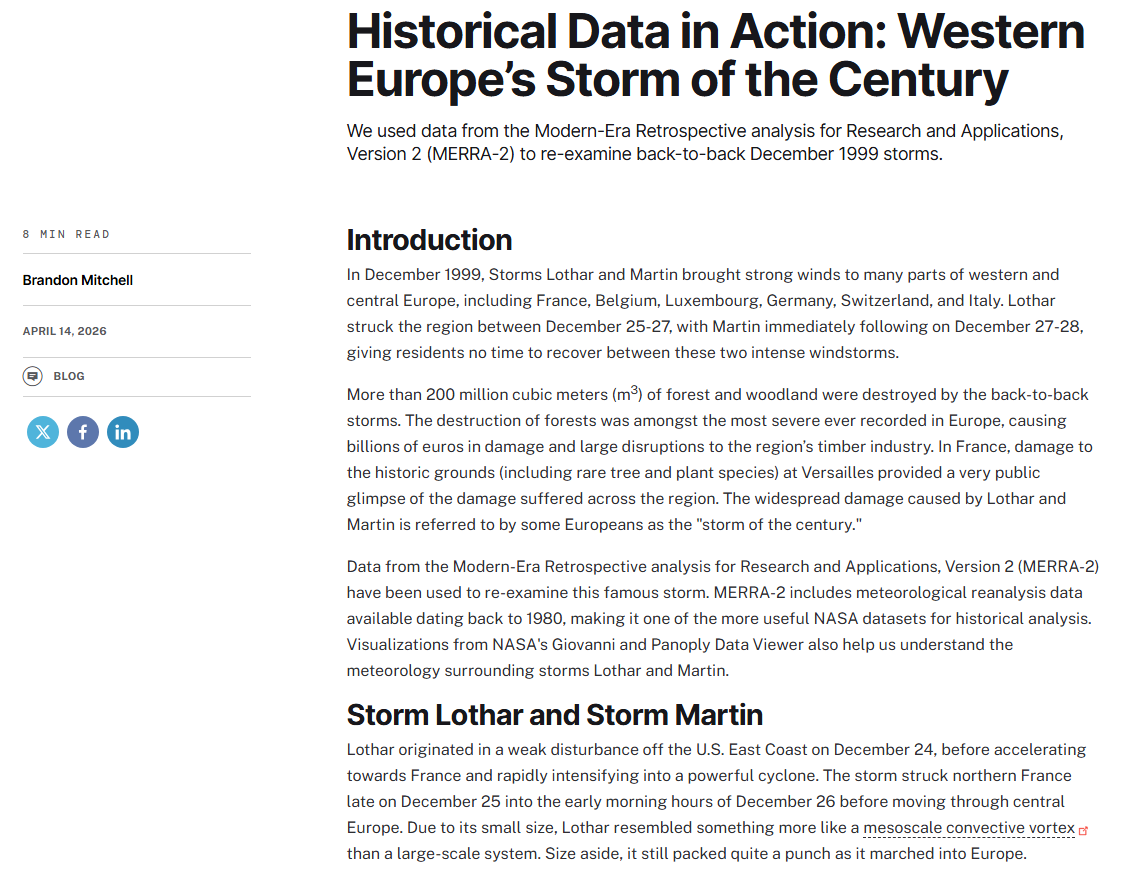Click the Introduction heading
This screenshot has height=874, width=1135.
(429, 240)
